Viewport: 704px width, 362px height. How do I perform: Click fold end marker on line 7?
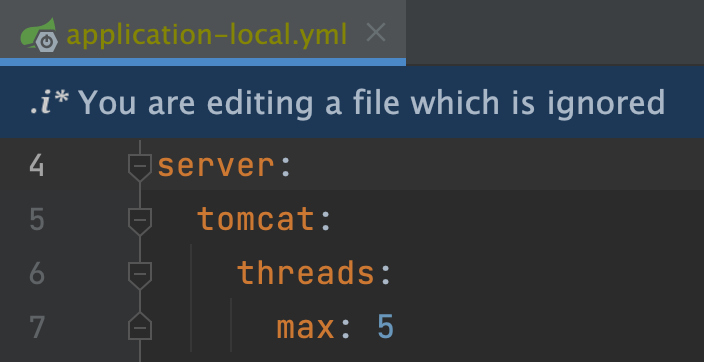coord(140,326)
